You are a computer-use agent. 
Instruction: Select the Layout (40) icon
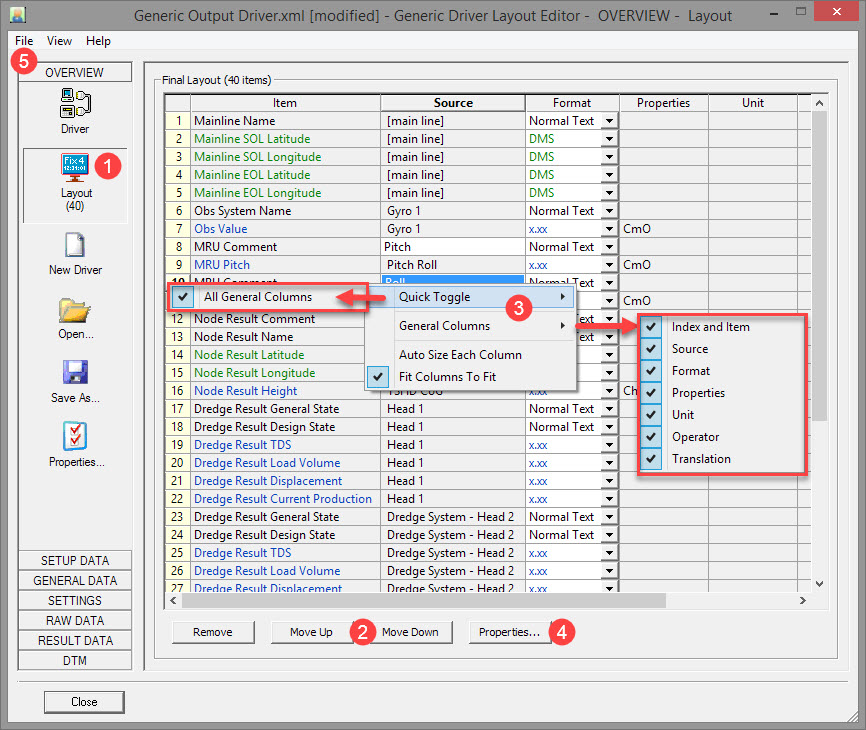75,165
